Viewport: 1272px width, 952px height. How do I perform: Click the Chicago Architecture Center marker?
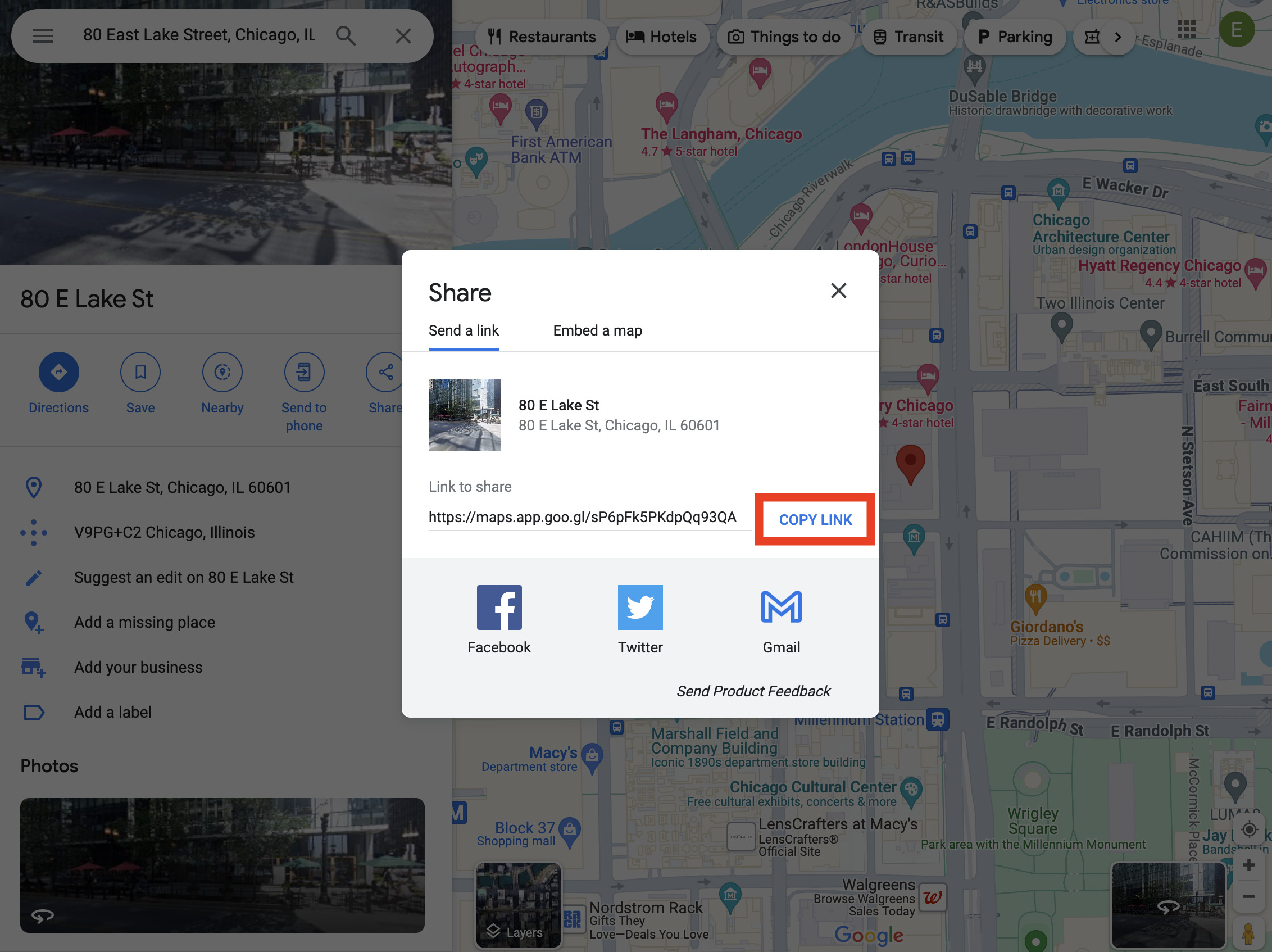(1057, 193)
